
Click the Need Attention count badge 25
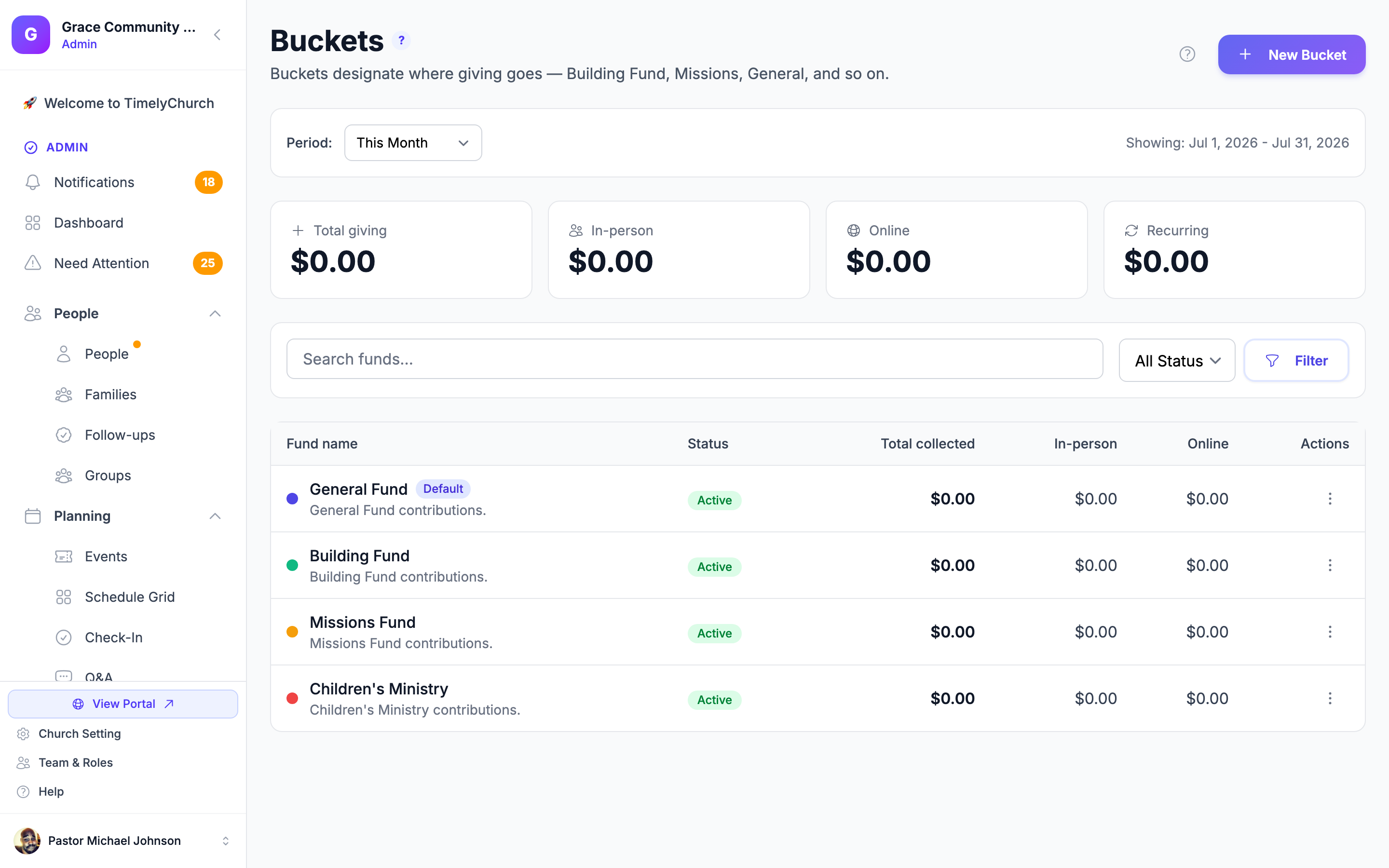(208, 263)
